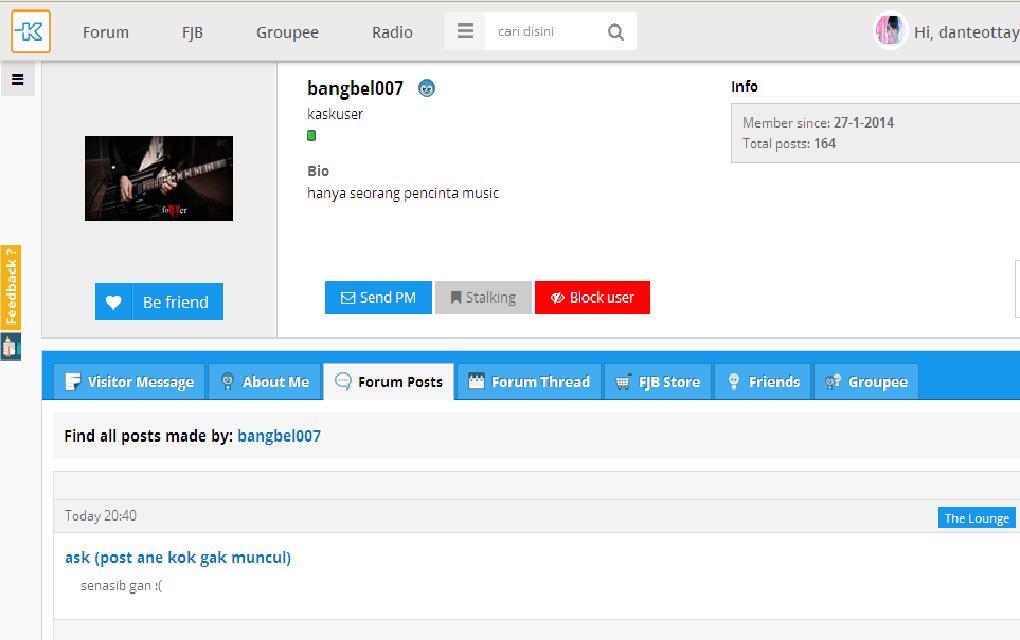This screenshot has width=1020, height=640.
Task: Click the danteottay avatar thumbnail
Action: (x=890, y=31)
